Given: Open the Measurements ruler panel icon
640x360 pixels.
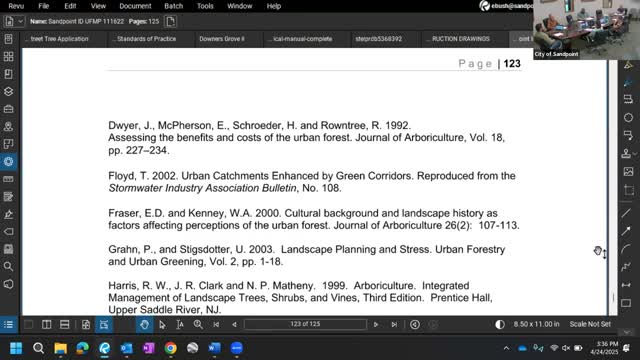Looking at the screenshot, I should tap(8, 179).
